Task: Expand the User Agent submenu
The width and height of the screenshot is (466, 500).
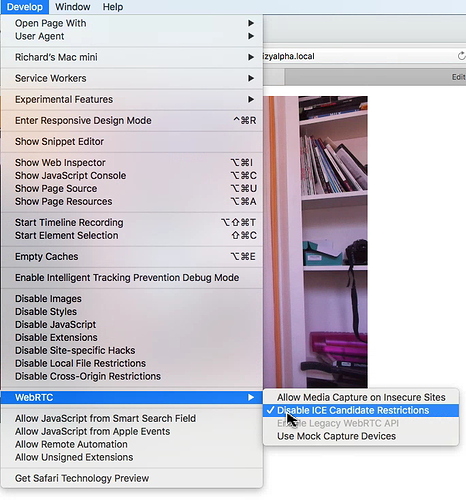Action: tap(132, 36)
